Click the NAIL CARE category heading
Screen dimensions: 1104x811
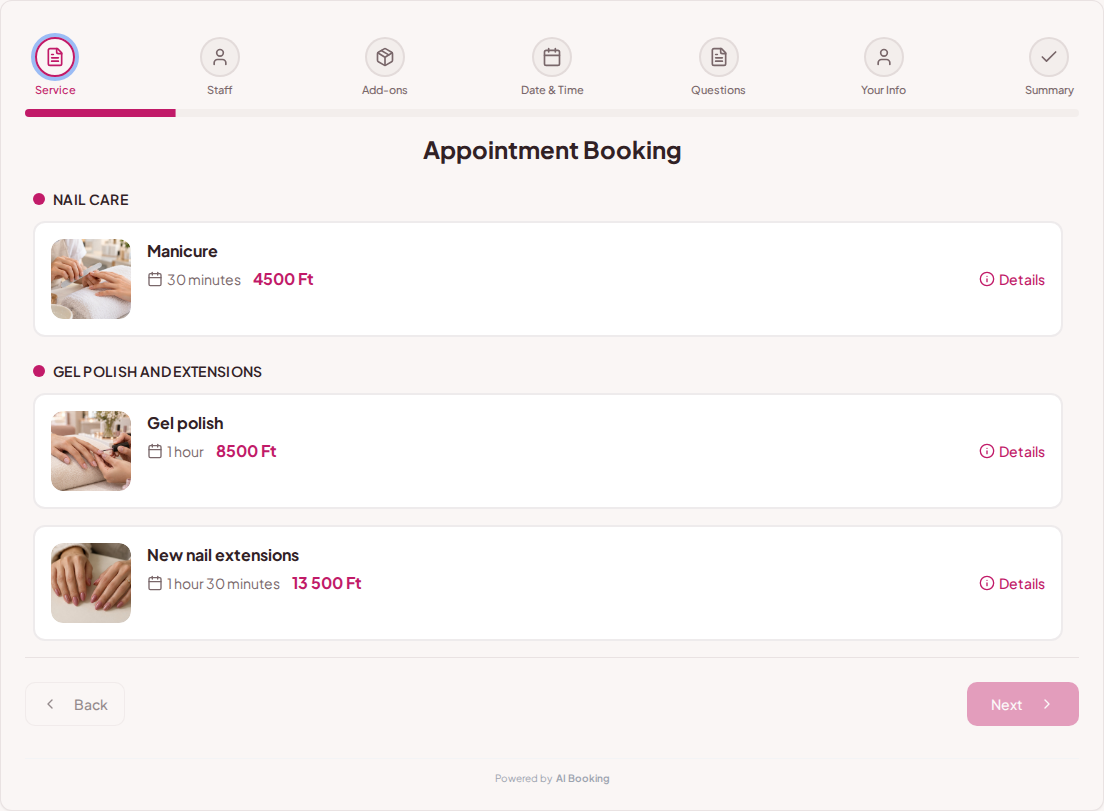[91, 200]
